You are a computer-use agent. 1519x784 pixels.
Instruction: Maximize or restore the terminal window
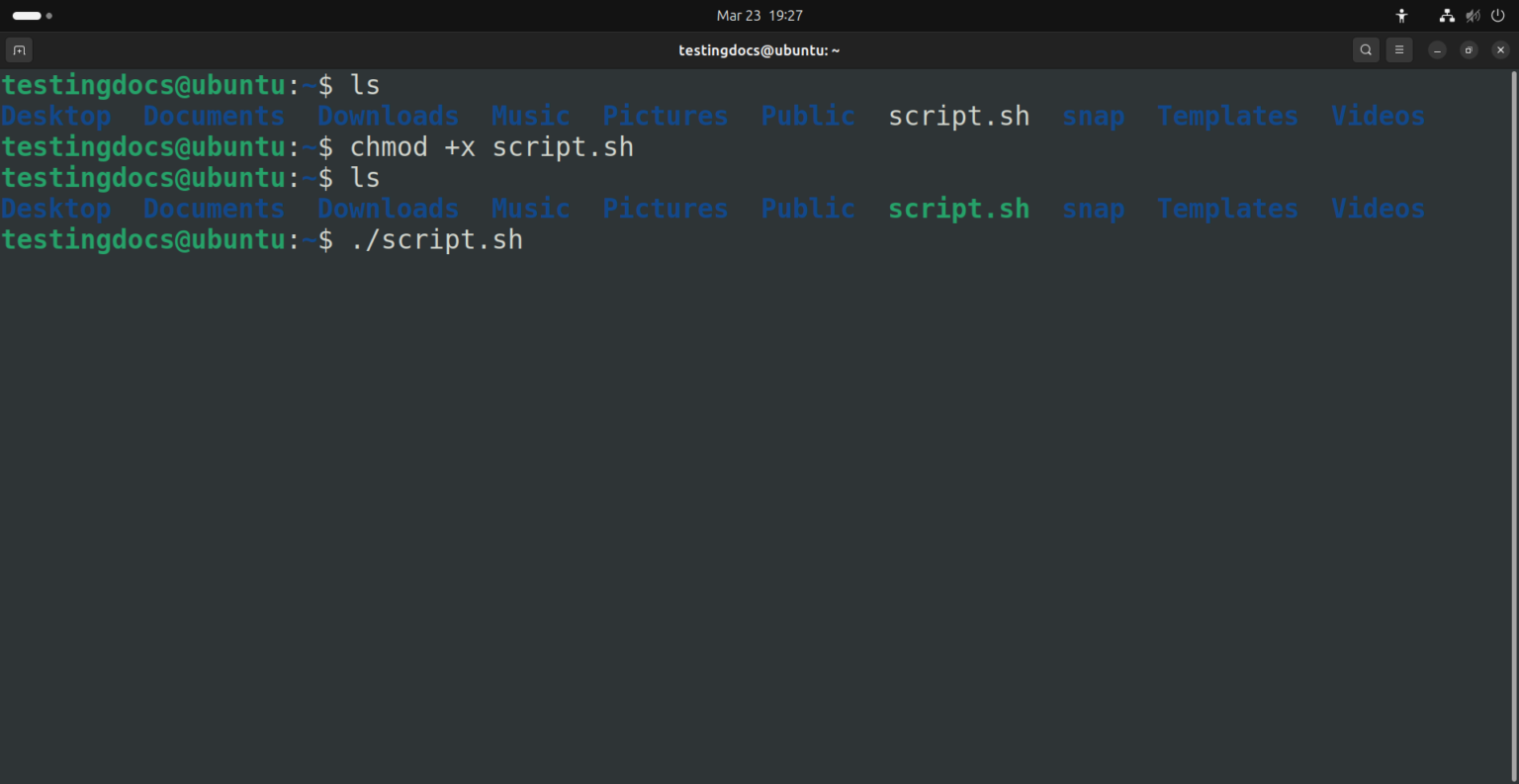point(1470,50)
